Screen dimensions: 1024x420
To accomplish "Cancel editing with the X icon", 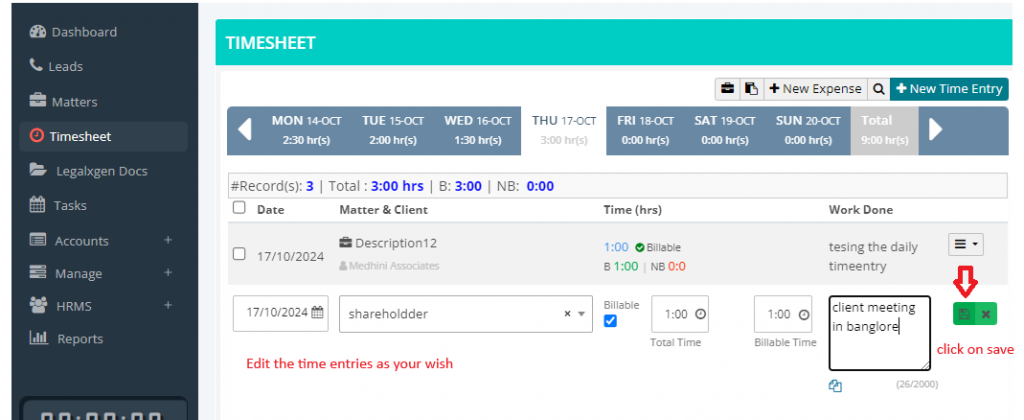I will [x=986, y=314].
